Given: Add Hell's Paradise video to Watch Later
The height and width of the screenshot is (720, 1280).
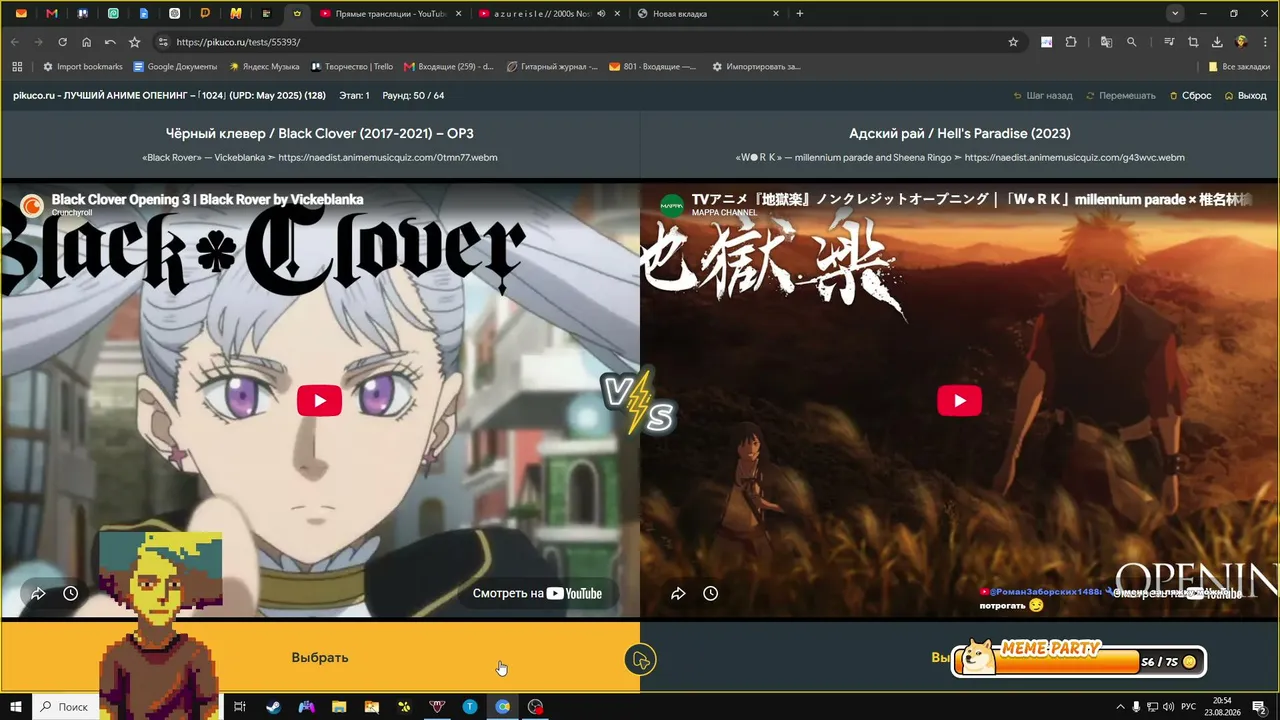Looking at the screenshot, I should pos(710,593).
